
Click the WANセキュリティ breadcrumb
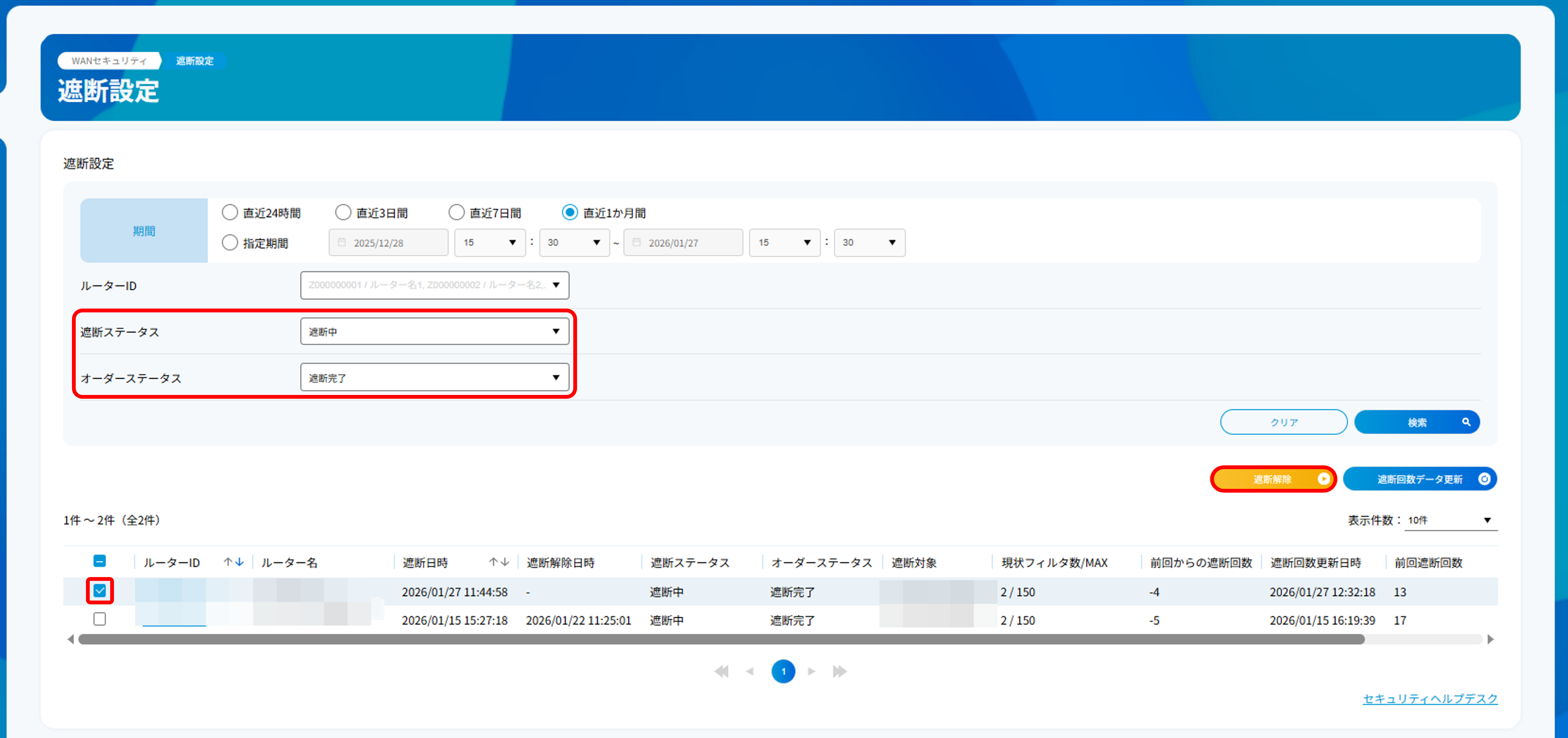[x=109, y=61]
